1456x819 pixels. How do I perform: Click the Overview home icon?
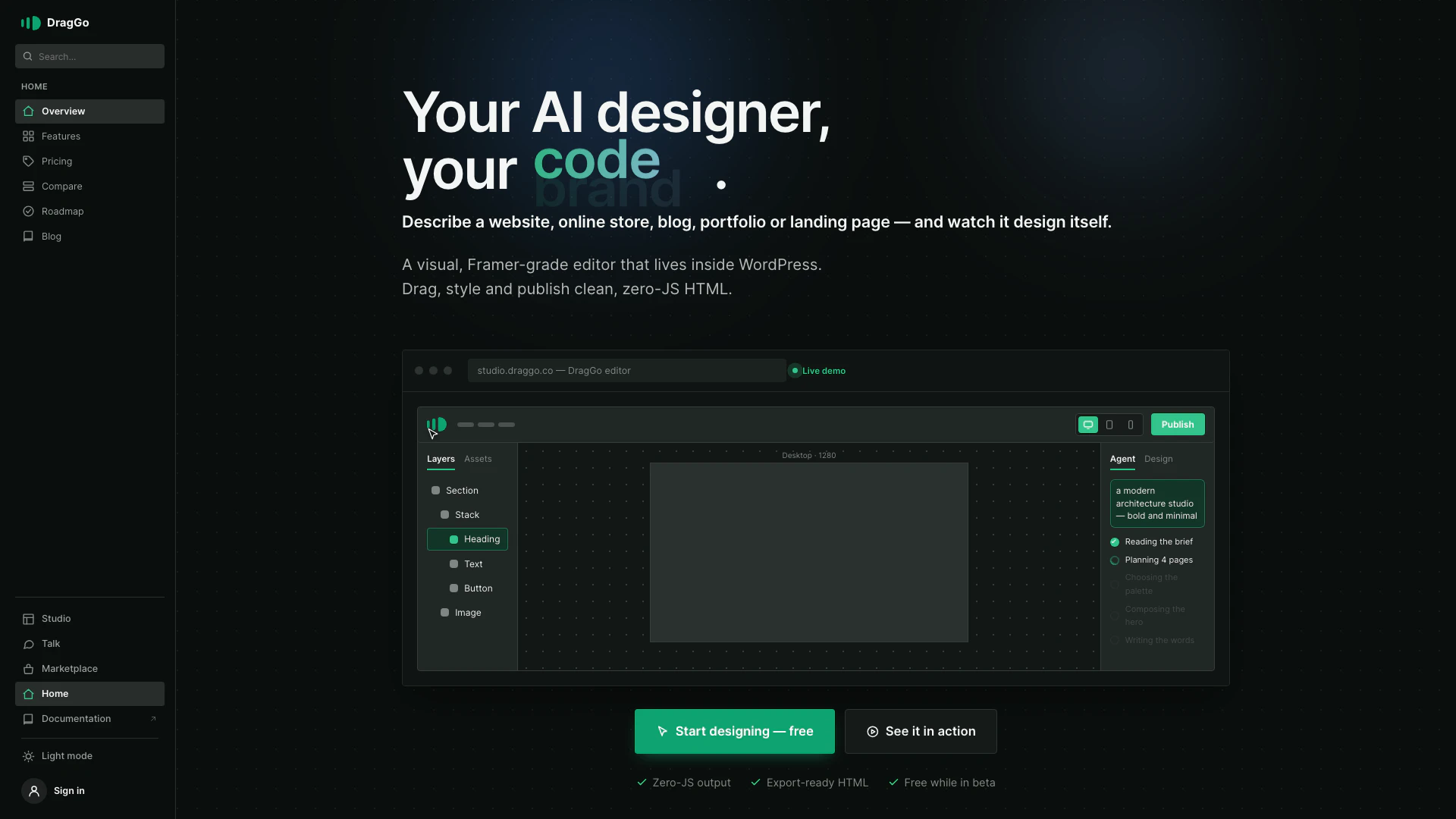tap(28, 111)
